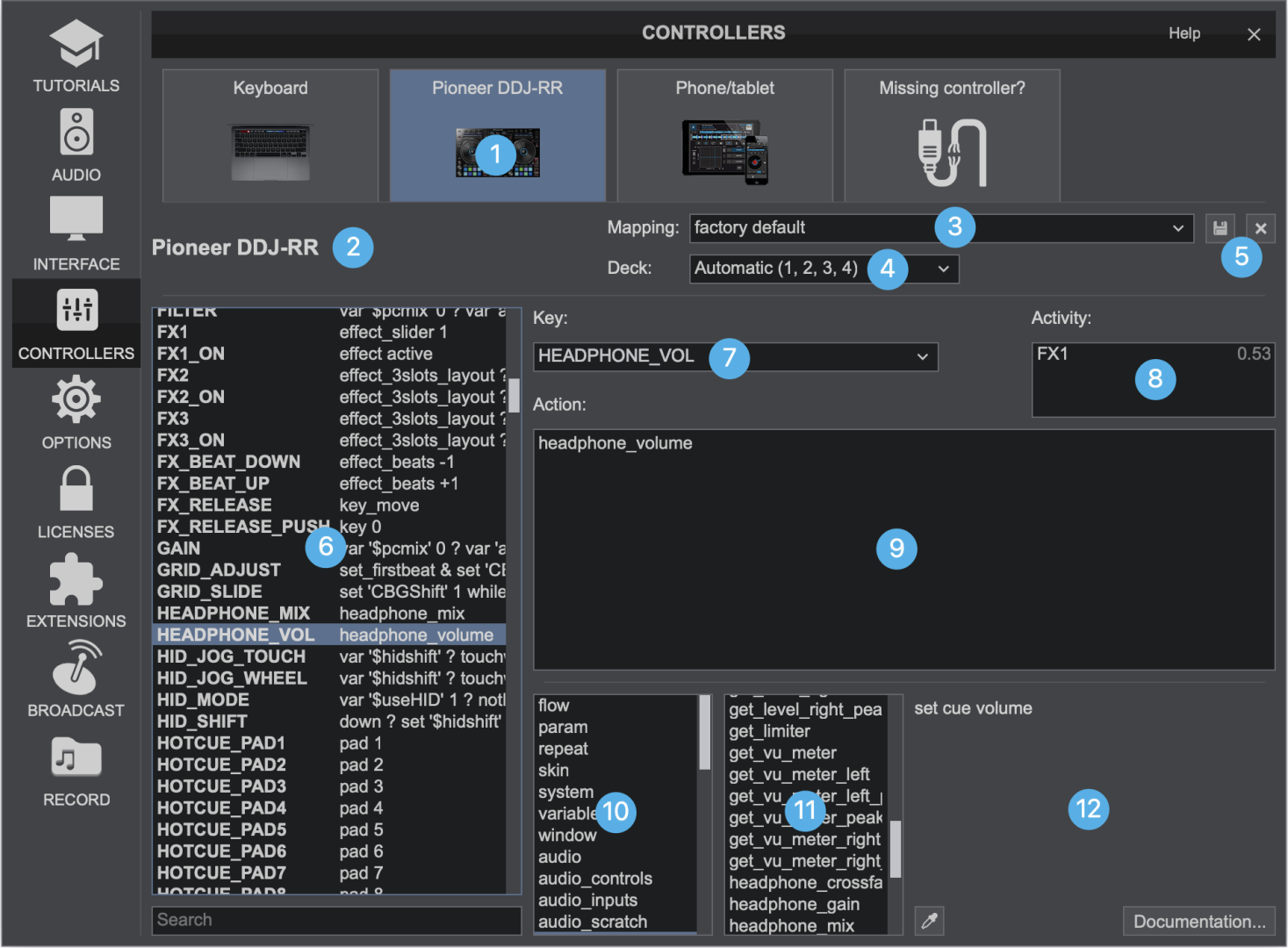This screenshot has width=1288, height=948.
Task: Click the save mapping floppy icon
Action: (1220, 228)
